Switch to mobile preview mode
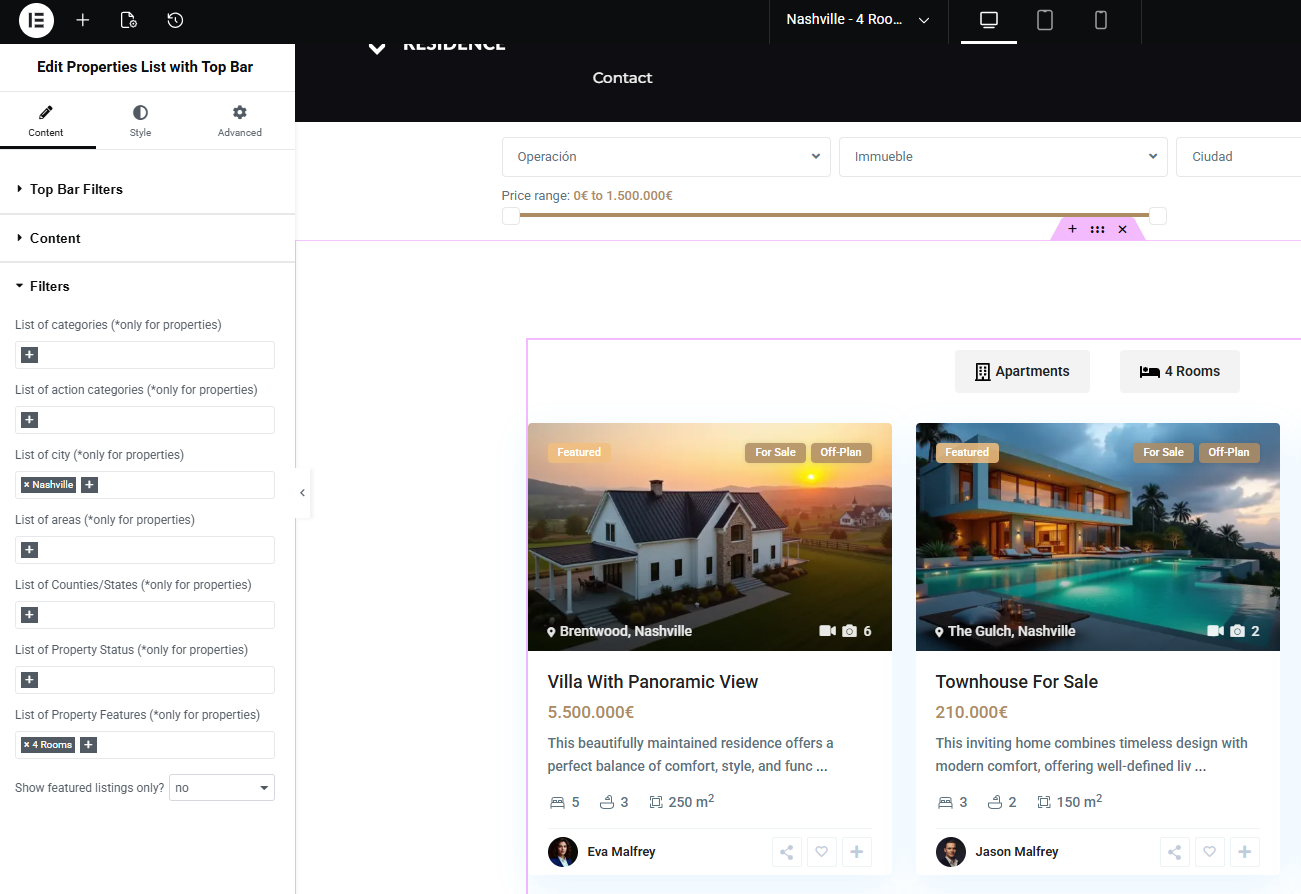This screenshot has height=894, width=1301. (1100, 20)
